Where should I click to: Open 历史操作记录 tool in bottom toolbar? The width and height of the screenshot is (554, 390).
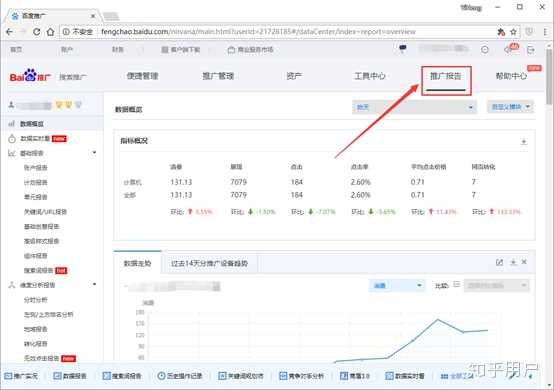point(180,376)
